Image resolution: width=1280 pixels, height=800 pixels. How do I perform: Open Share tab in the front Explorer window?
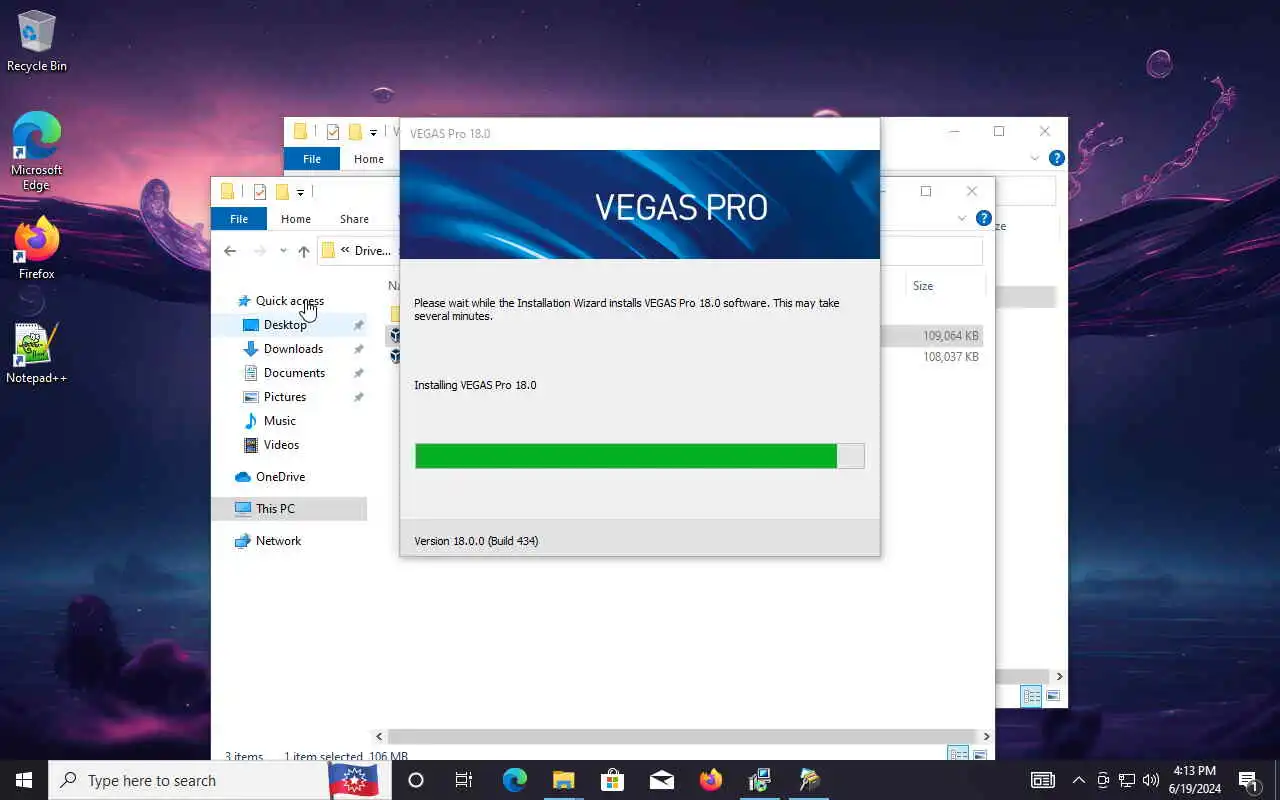point(354,219)
